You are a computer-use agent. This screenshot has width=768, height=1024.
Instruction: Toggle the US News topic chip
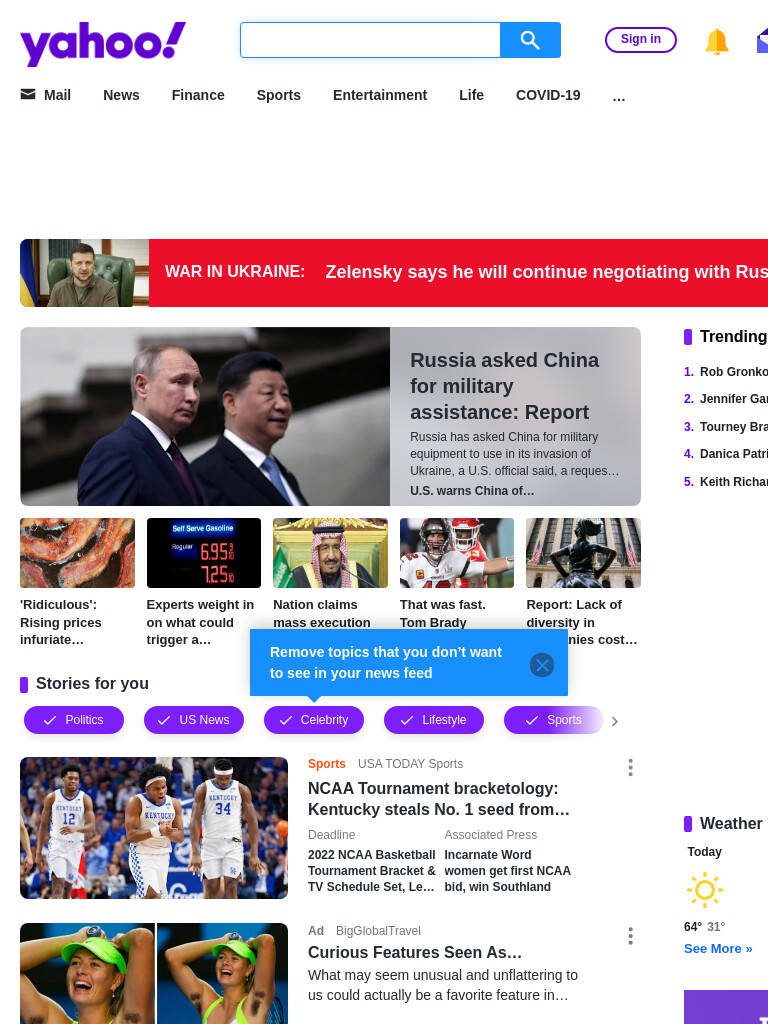tap(194, 720)
